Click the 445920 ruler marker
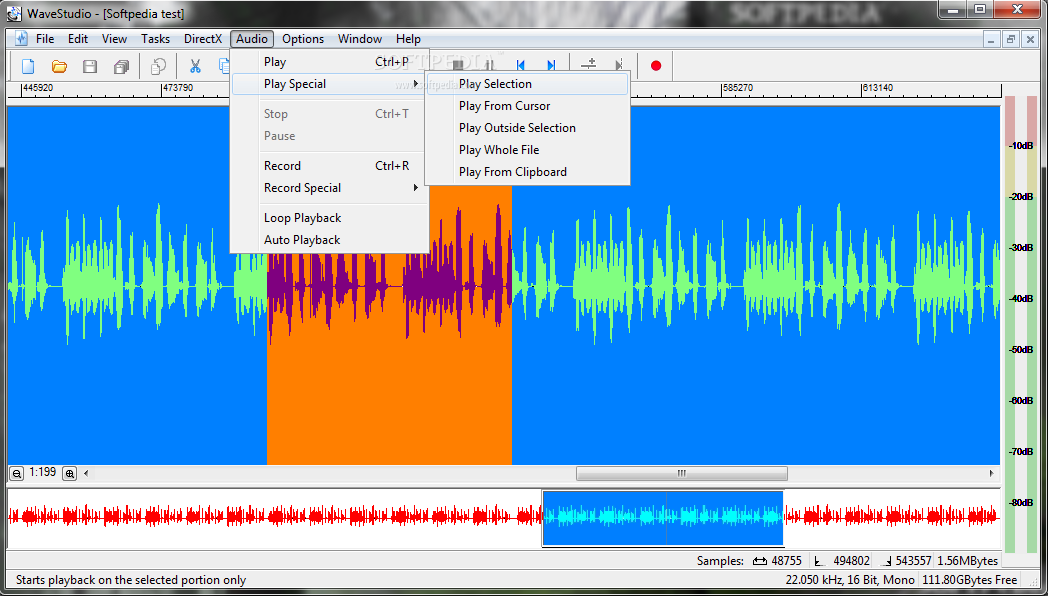 37,88
